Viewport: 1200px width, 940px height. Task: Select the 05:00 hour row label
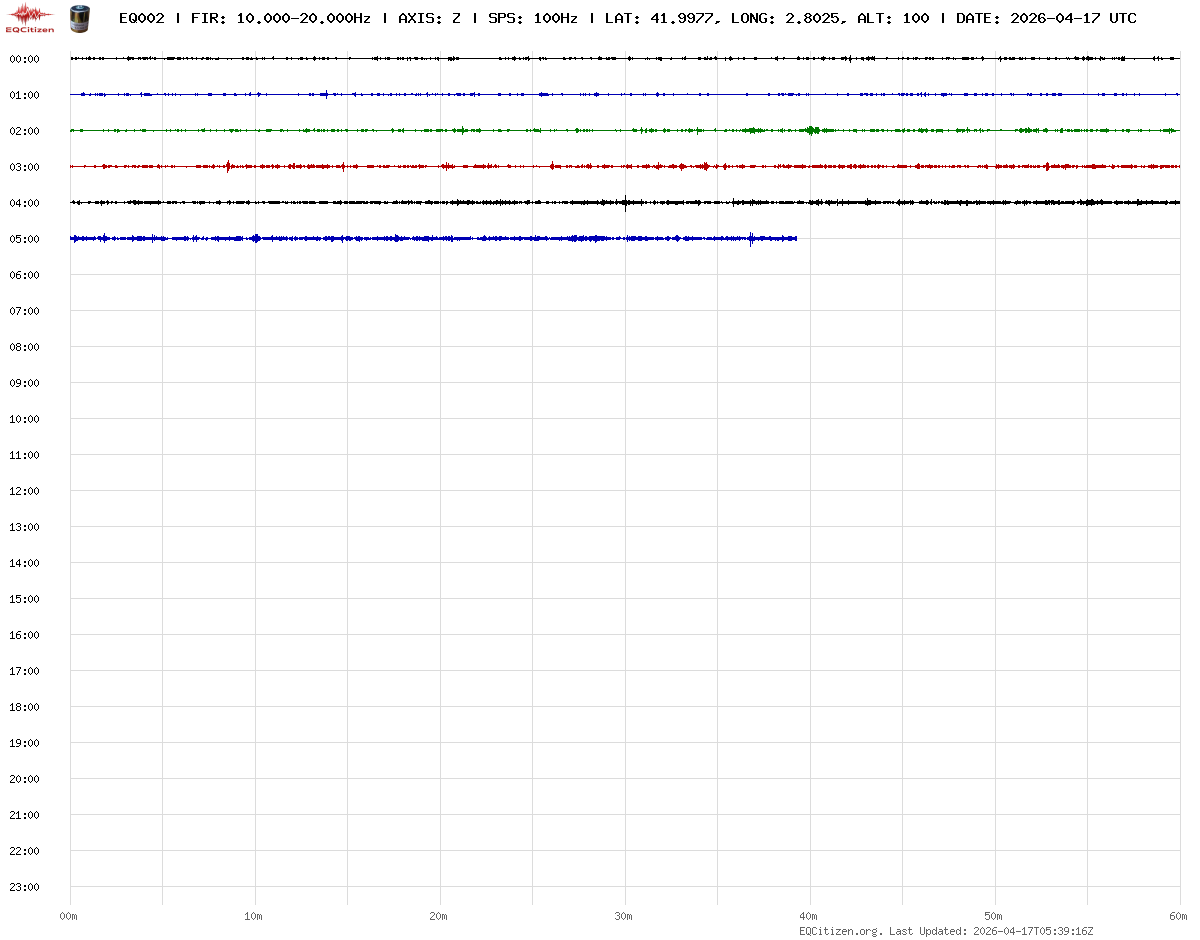tap(24, 239)
